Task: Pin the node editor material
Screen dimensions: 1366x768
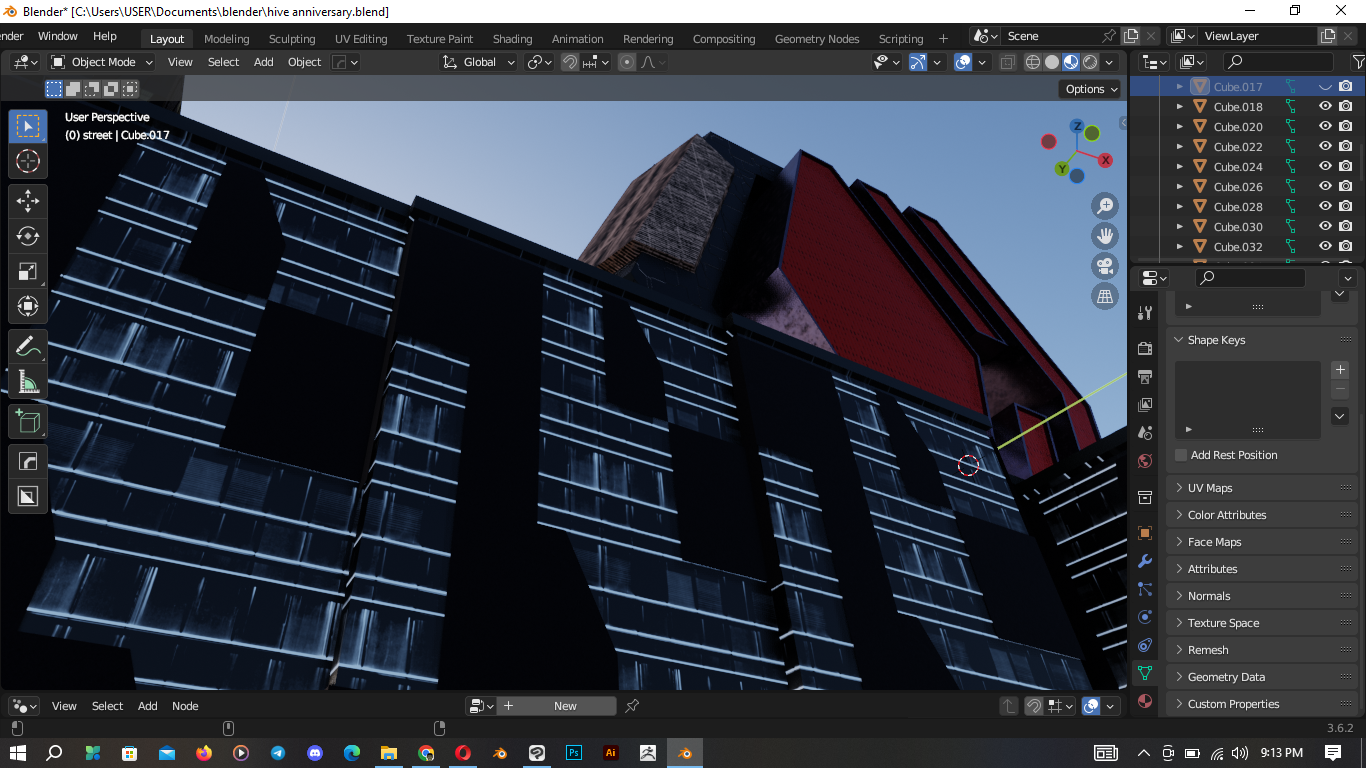Action: [x=632, y=706]
